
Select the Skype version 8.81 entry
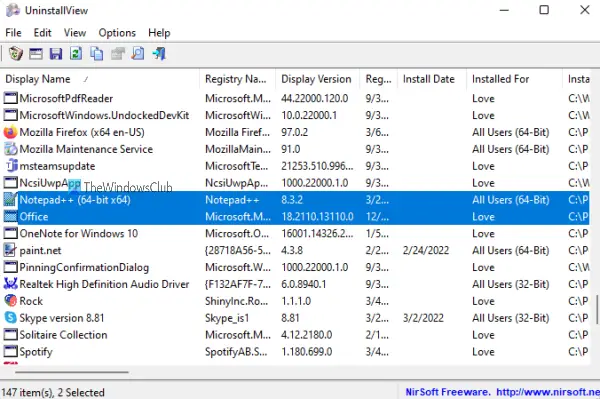(x=62, y=318)
